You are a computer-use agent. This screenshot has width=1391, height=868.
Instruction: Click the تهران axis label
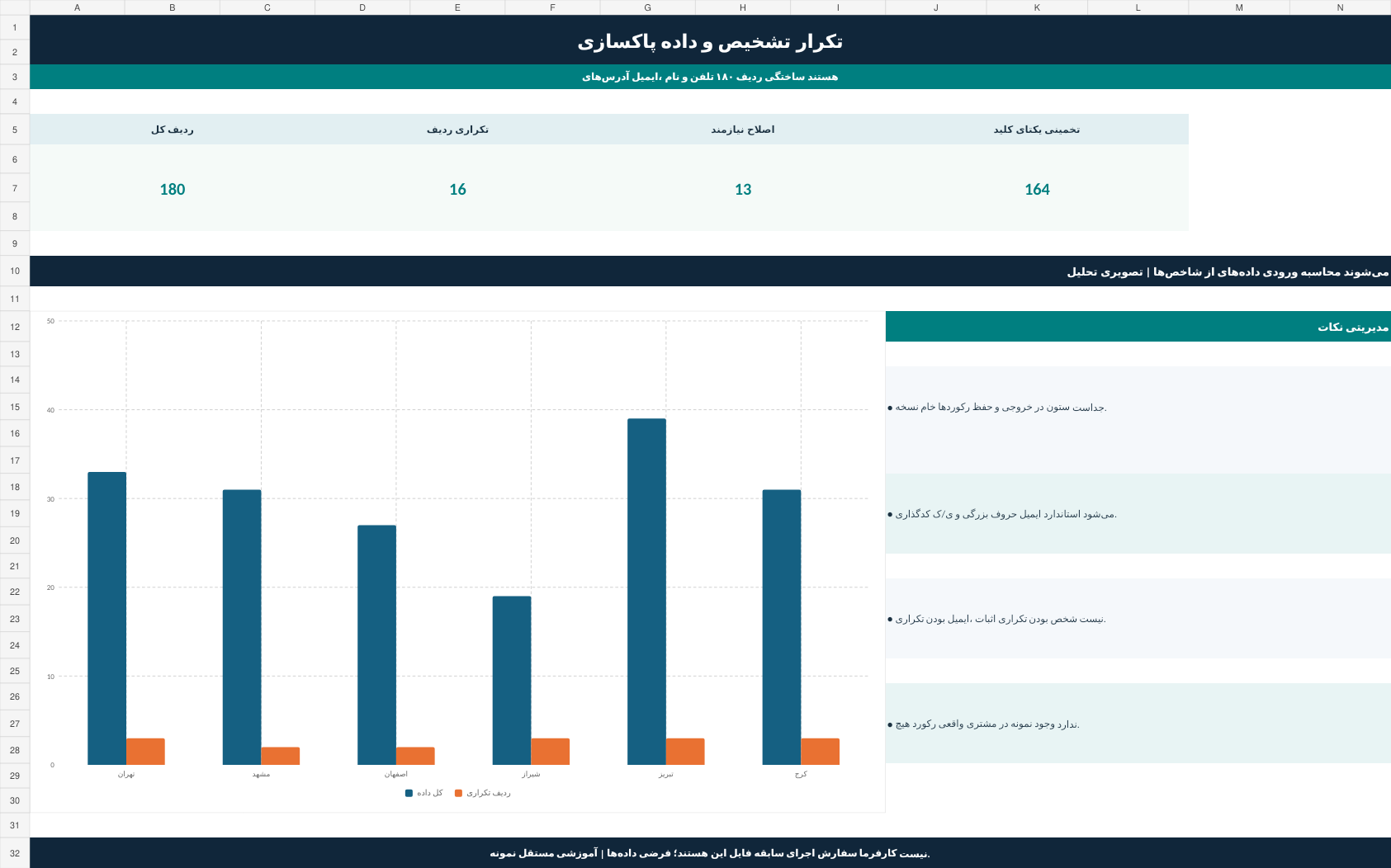click(x=126, y=774)
